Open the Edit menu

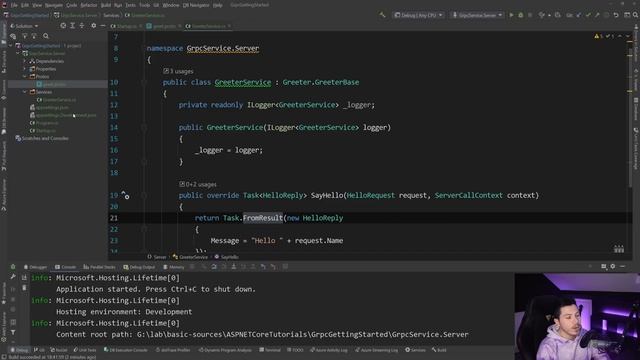click(25, 5)
